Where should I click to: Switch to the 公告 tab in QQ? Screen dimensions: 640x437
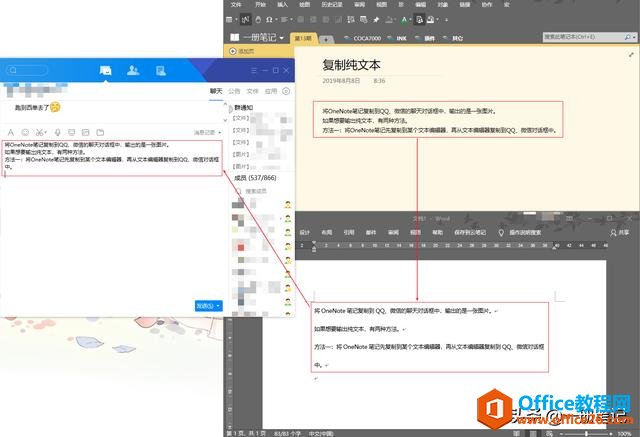click(234, 91)
